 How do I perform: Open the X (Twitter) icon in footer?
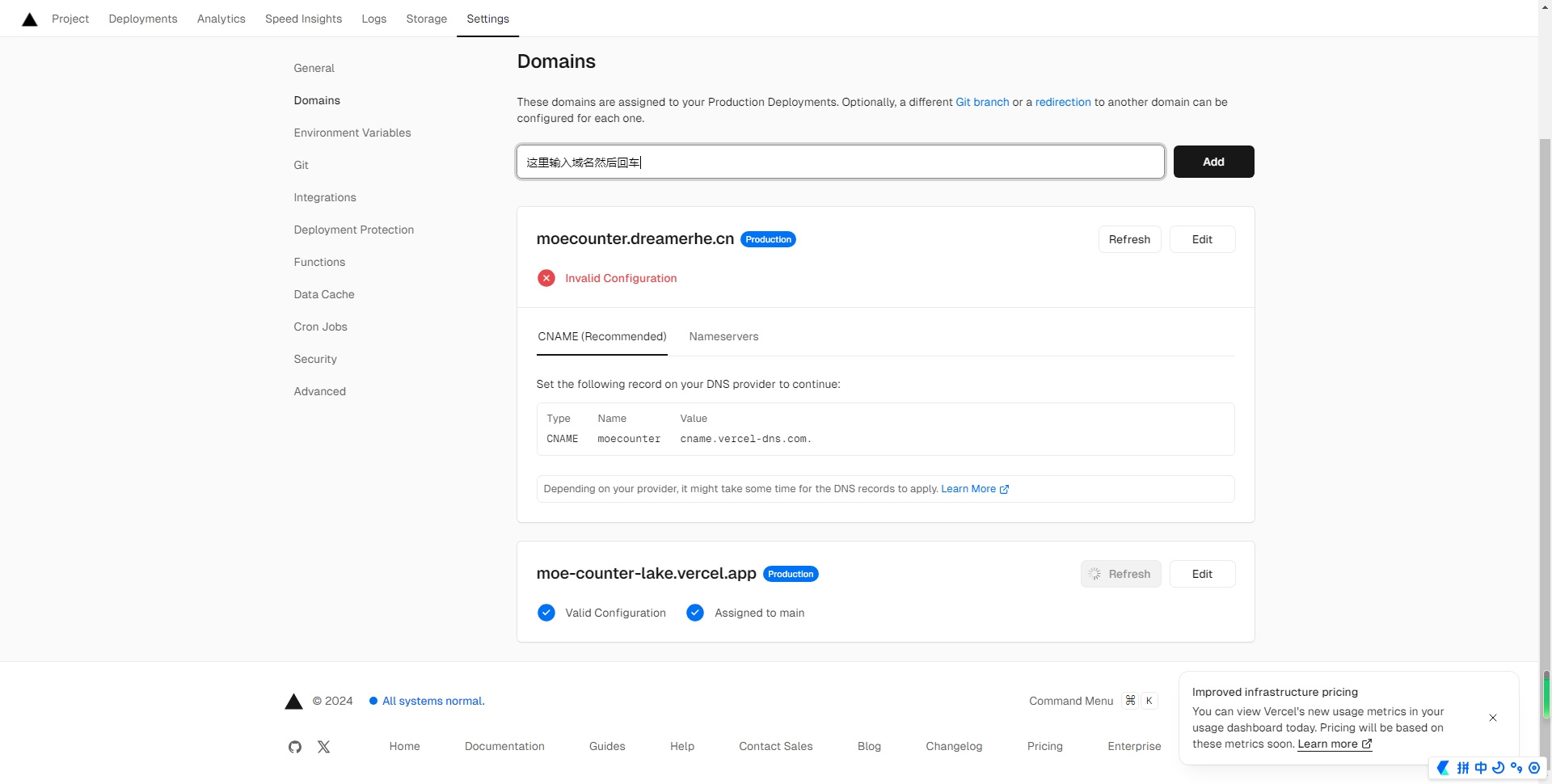[324, 747]
